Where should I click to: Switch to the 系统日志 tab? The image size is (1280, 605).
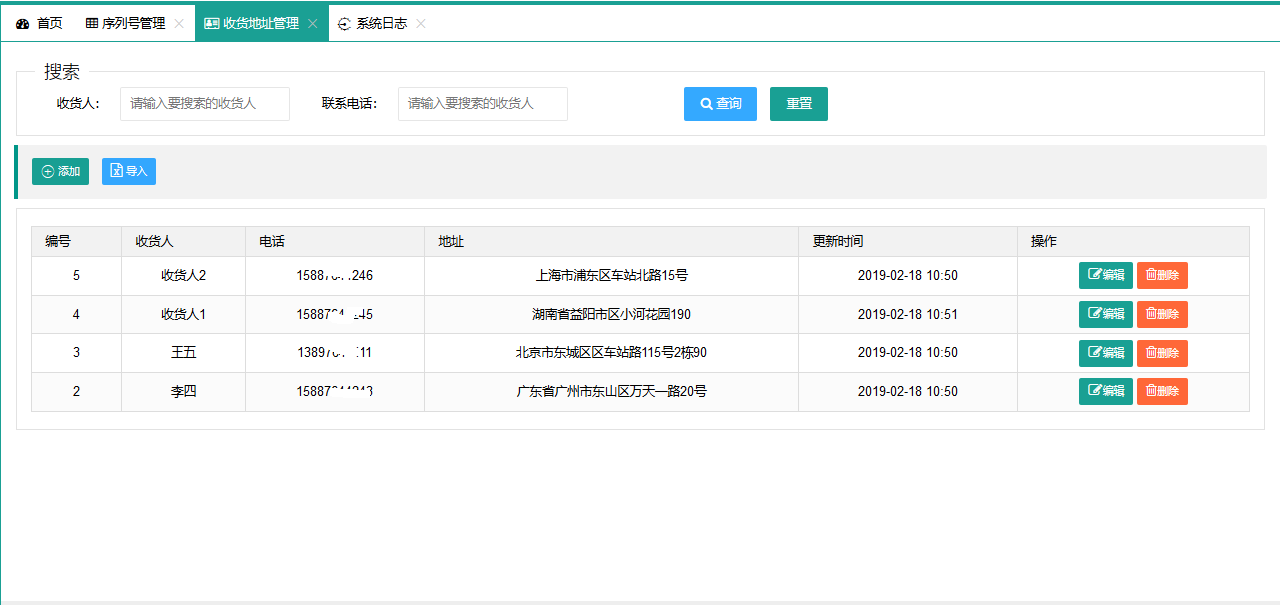372,23
